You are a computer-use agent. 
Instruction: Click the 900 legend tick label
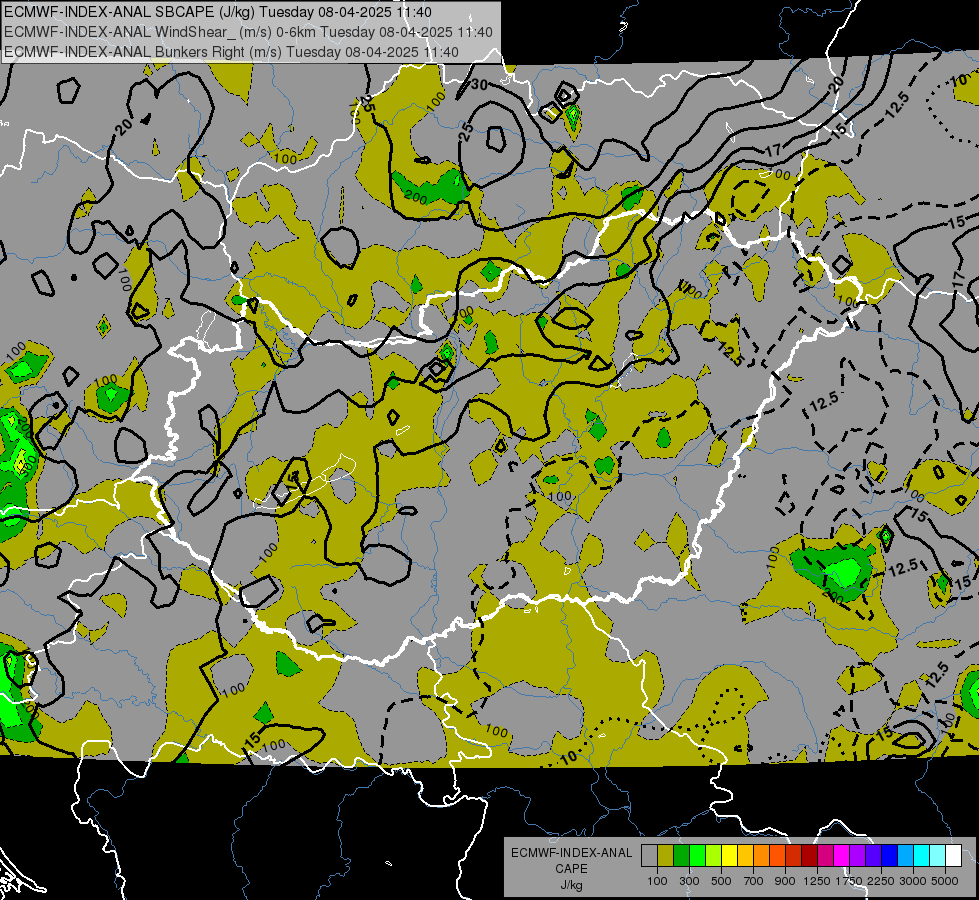(x=785, y=881)
